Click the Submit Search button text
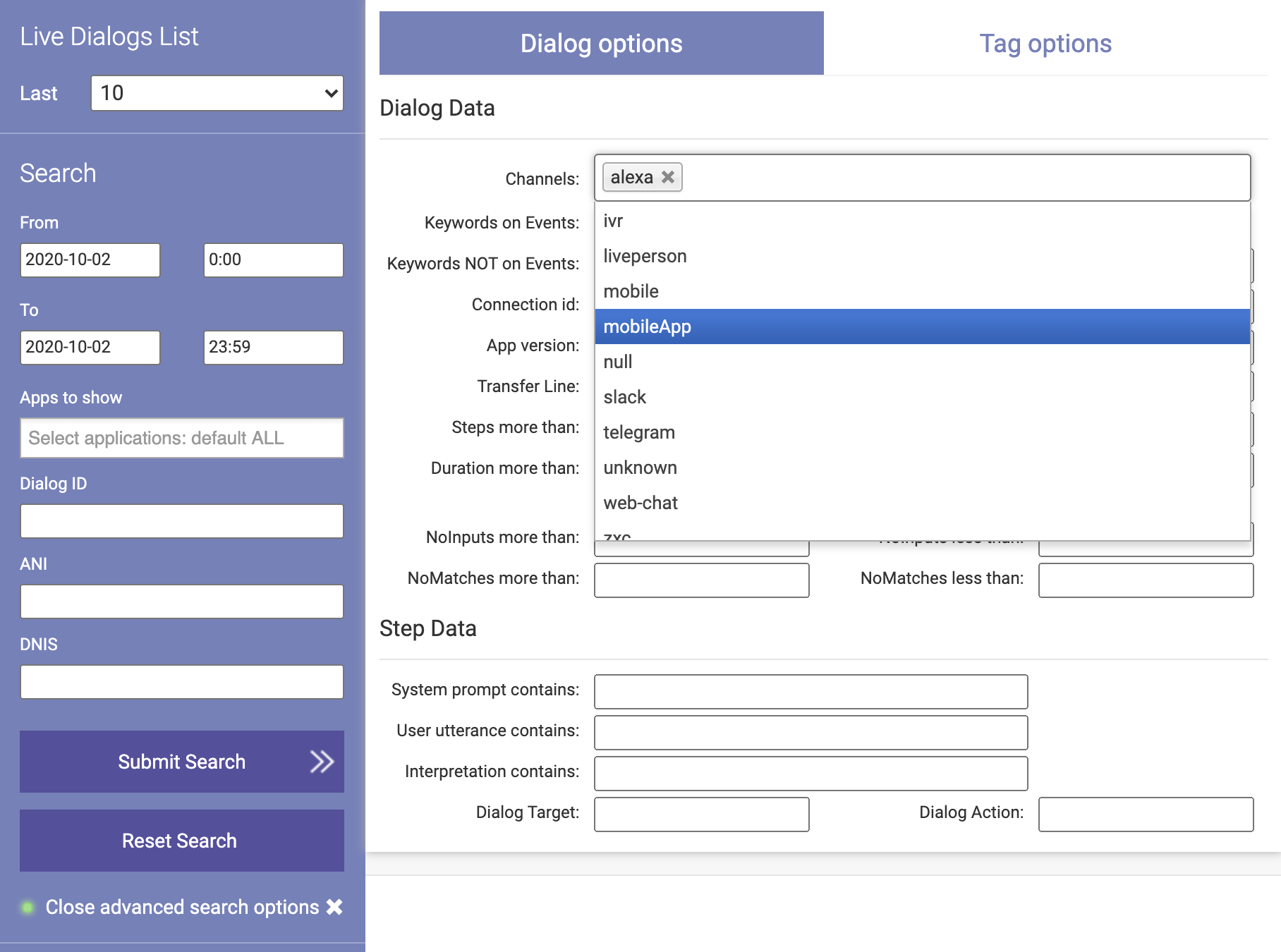The height and width of the screenshot is (952, 1281). pyautogui.click(x=181, y=762)
